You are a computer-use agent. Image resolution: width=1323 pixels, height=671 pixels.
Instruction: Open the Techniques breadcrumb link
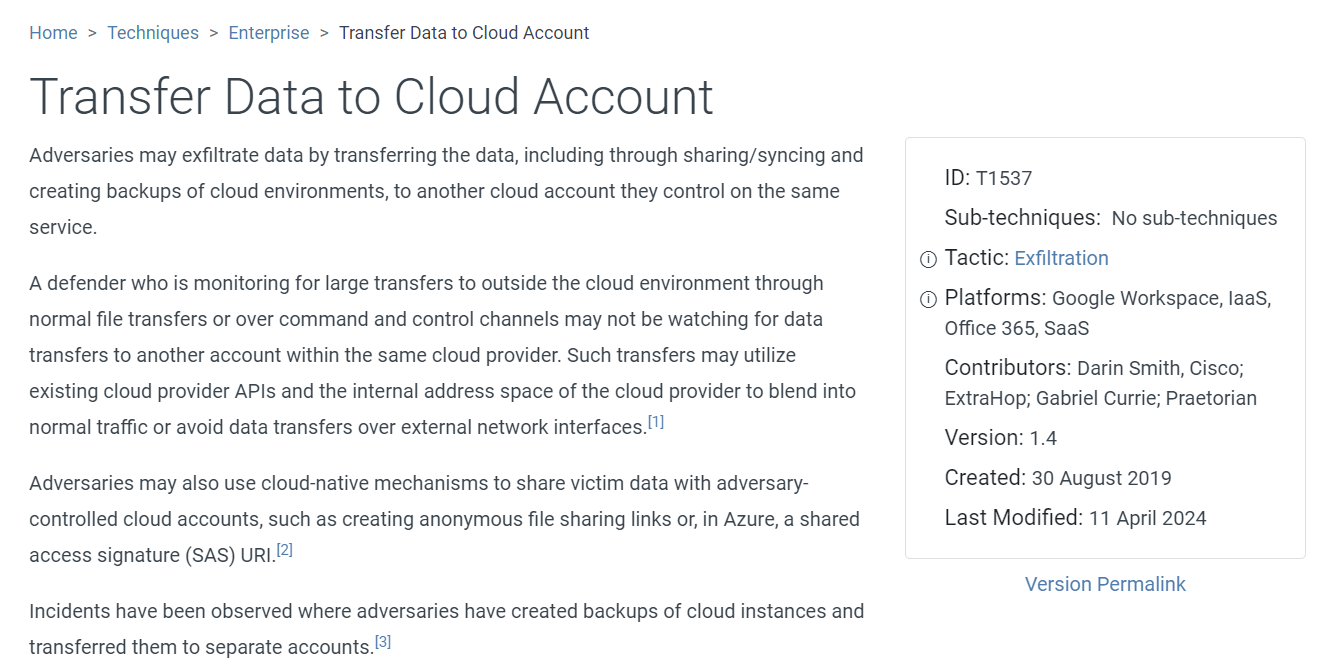point(153,33)
